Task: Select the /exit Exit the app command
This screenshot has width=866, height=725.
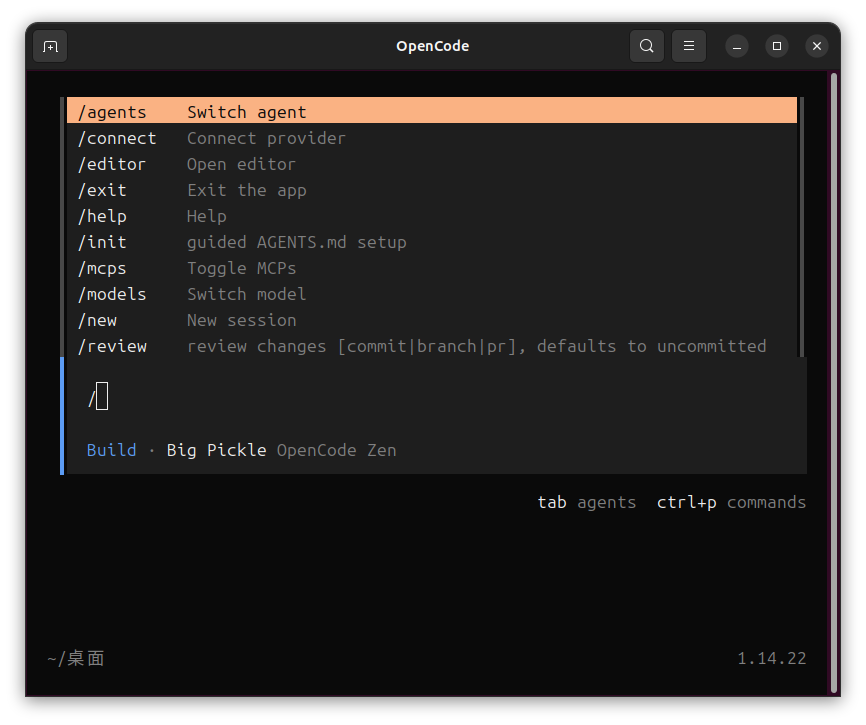Action: 432,190
